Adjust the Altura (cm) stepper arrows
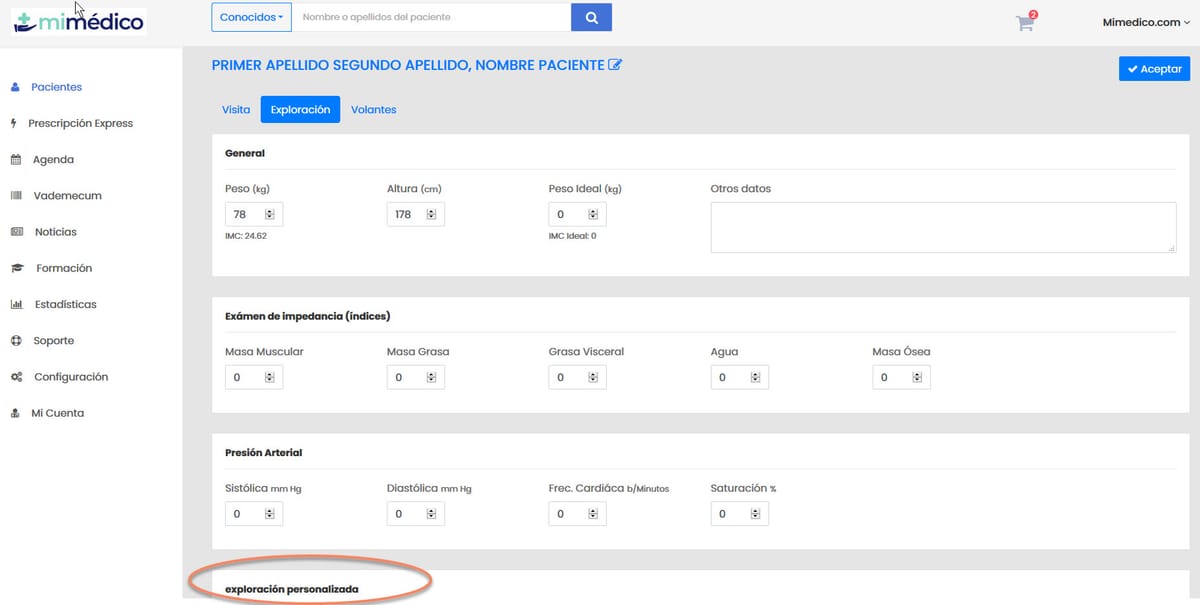Viewport: 1200px width, 605px height. pyautogui.click(x=431, y=215)
